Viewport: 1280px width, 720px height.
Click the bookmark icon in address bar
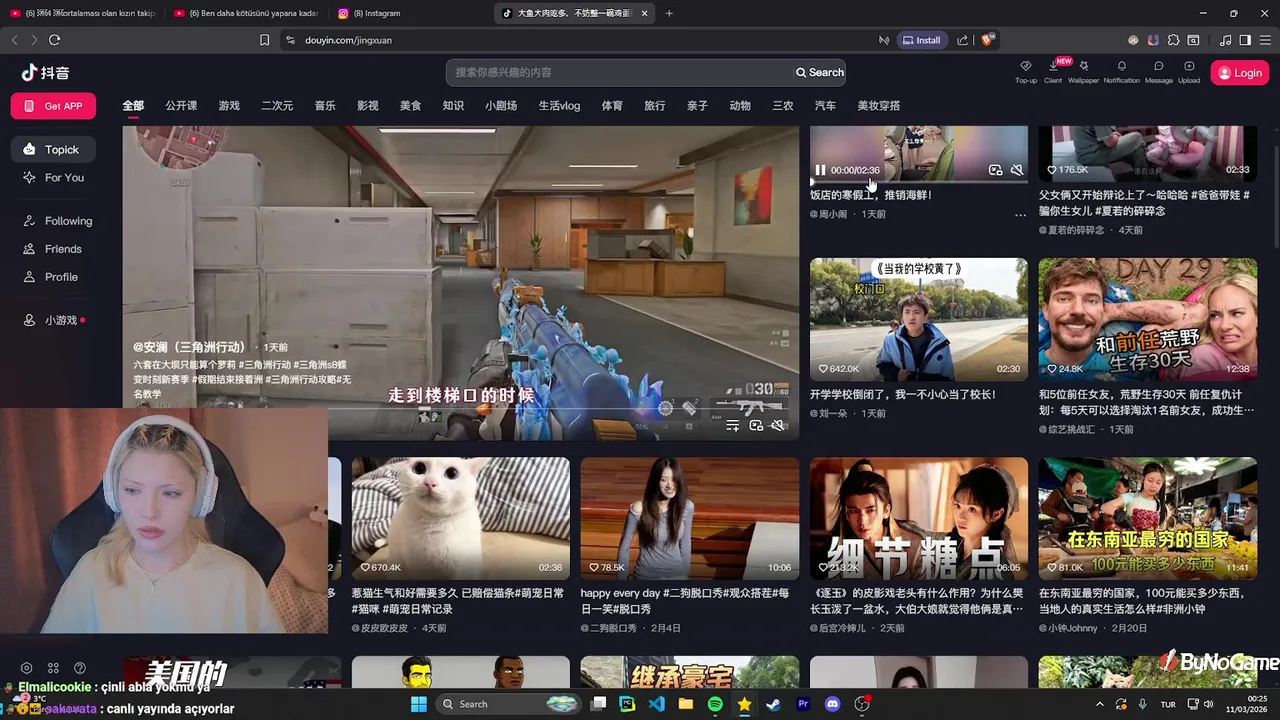tap(264, 40)
